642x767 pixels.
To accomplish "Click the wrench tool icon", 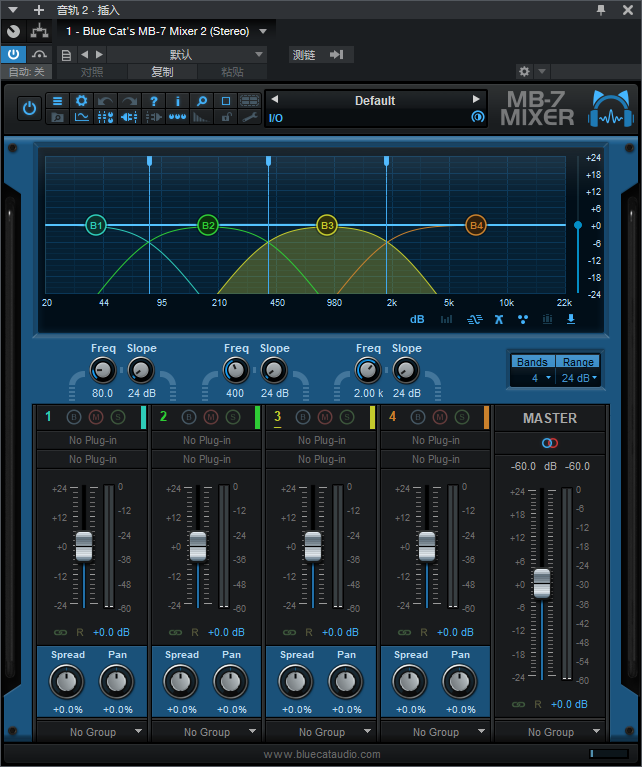I will [250, 117].
